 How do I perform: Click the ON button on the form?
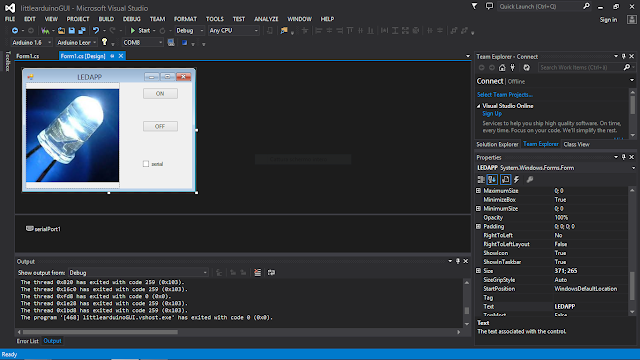pyautogui.click(x=160, y=93)
